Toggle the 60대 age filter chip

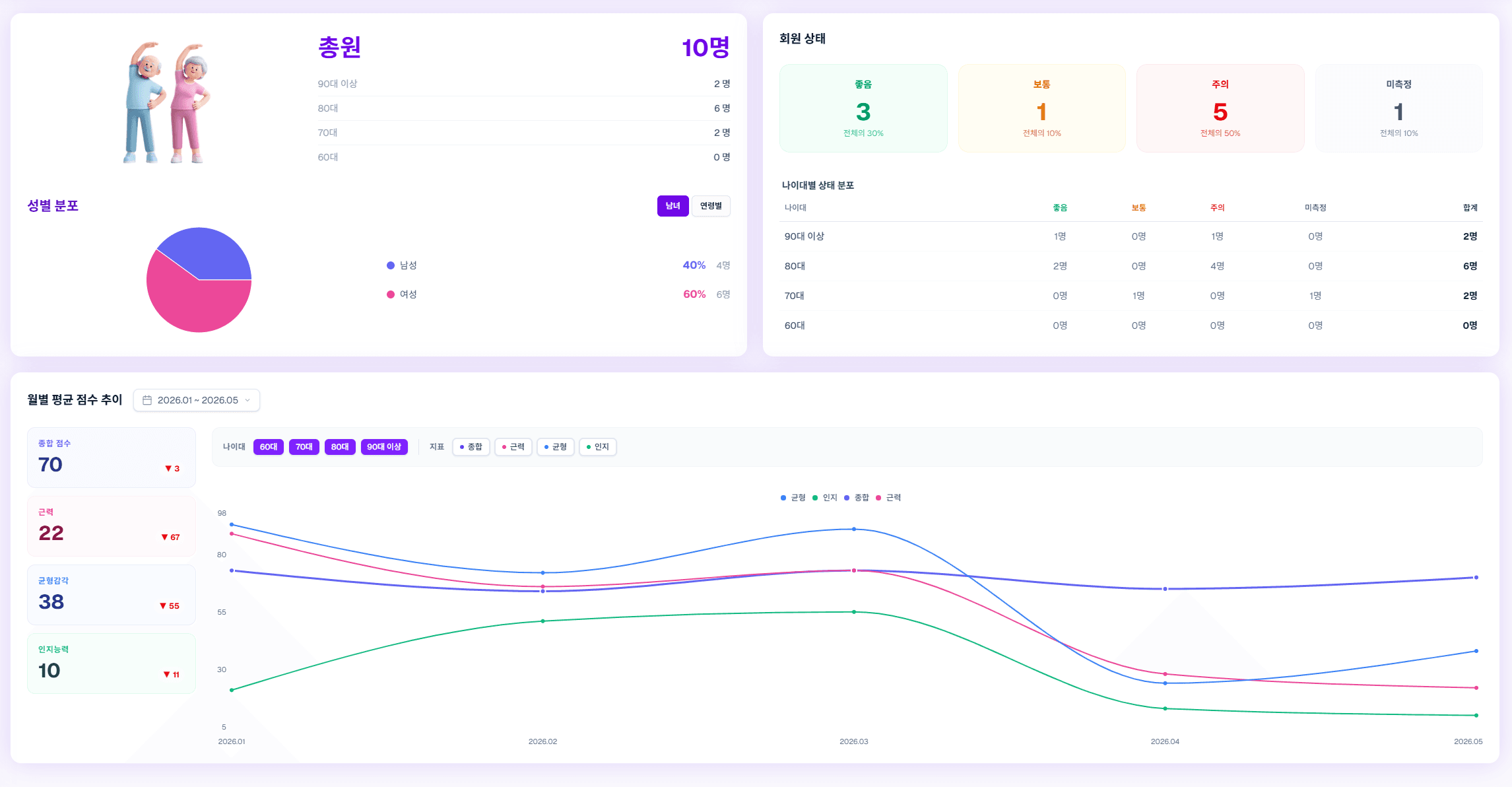pyautogui.click(x=269, y=447)
